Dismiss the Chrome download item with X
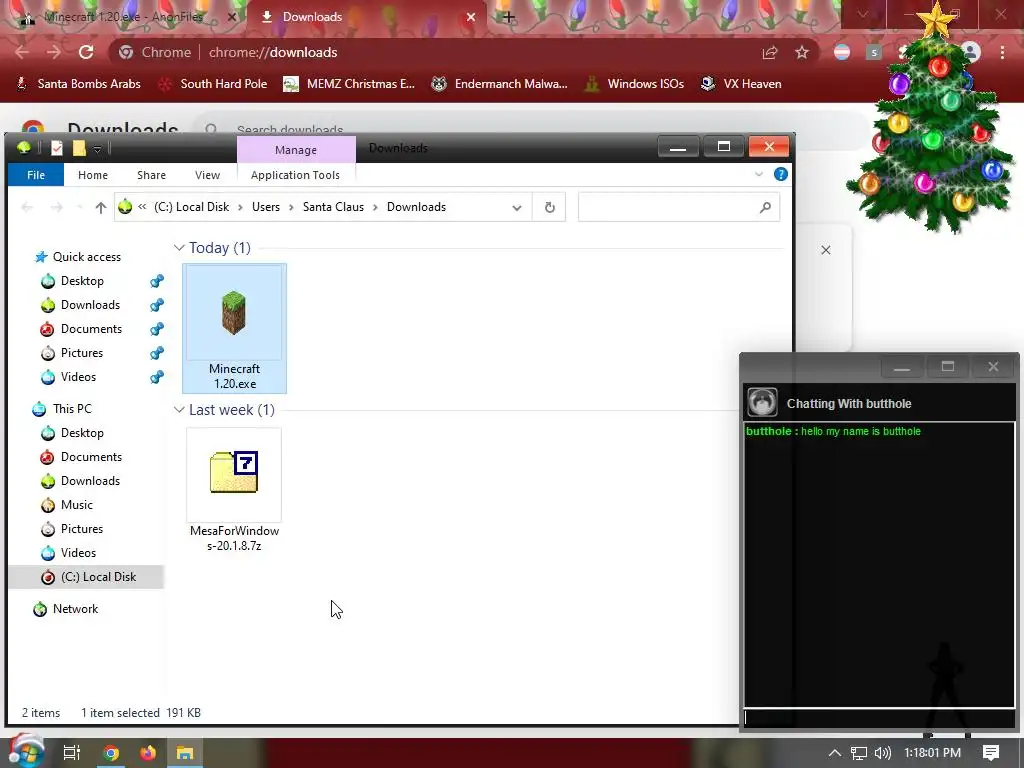This screenshot has height=768, width=1024. [x=825, y=250]
